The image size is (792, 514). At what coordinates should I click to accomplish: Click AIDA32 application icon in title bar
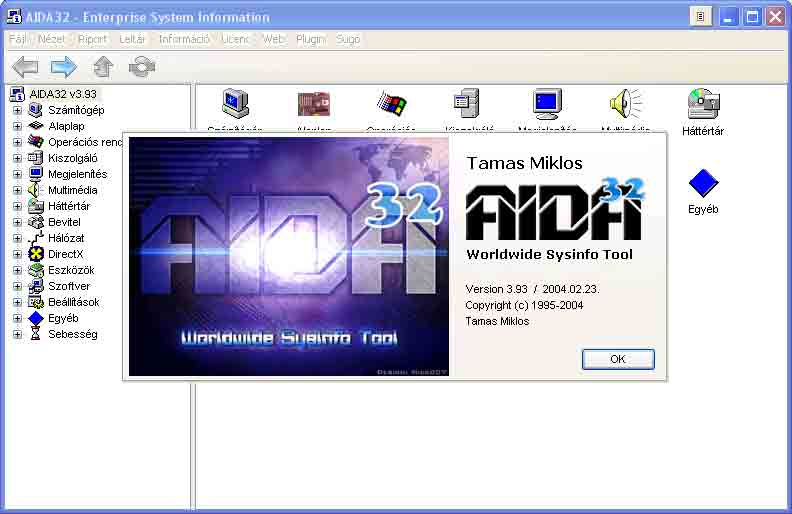click(x=14, y=17)
